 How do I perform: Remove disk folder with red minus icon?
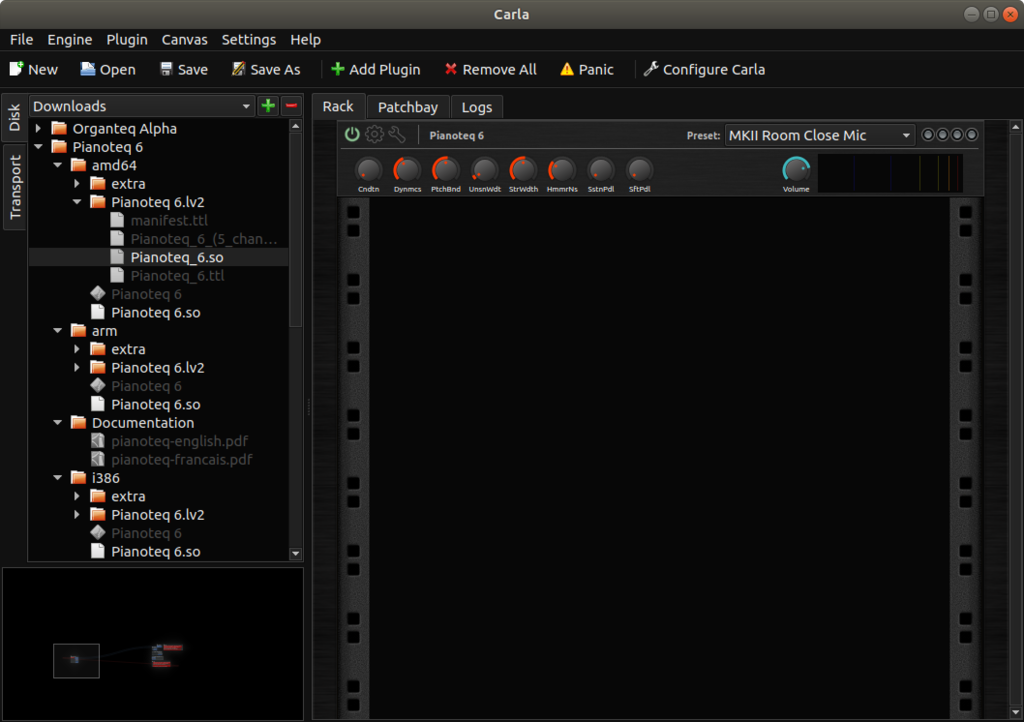291,106
